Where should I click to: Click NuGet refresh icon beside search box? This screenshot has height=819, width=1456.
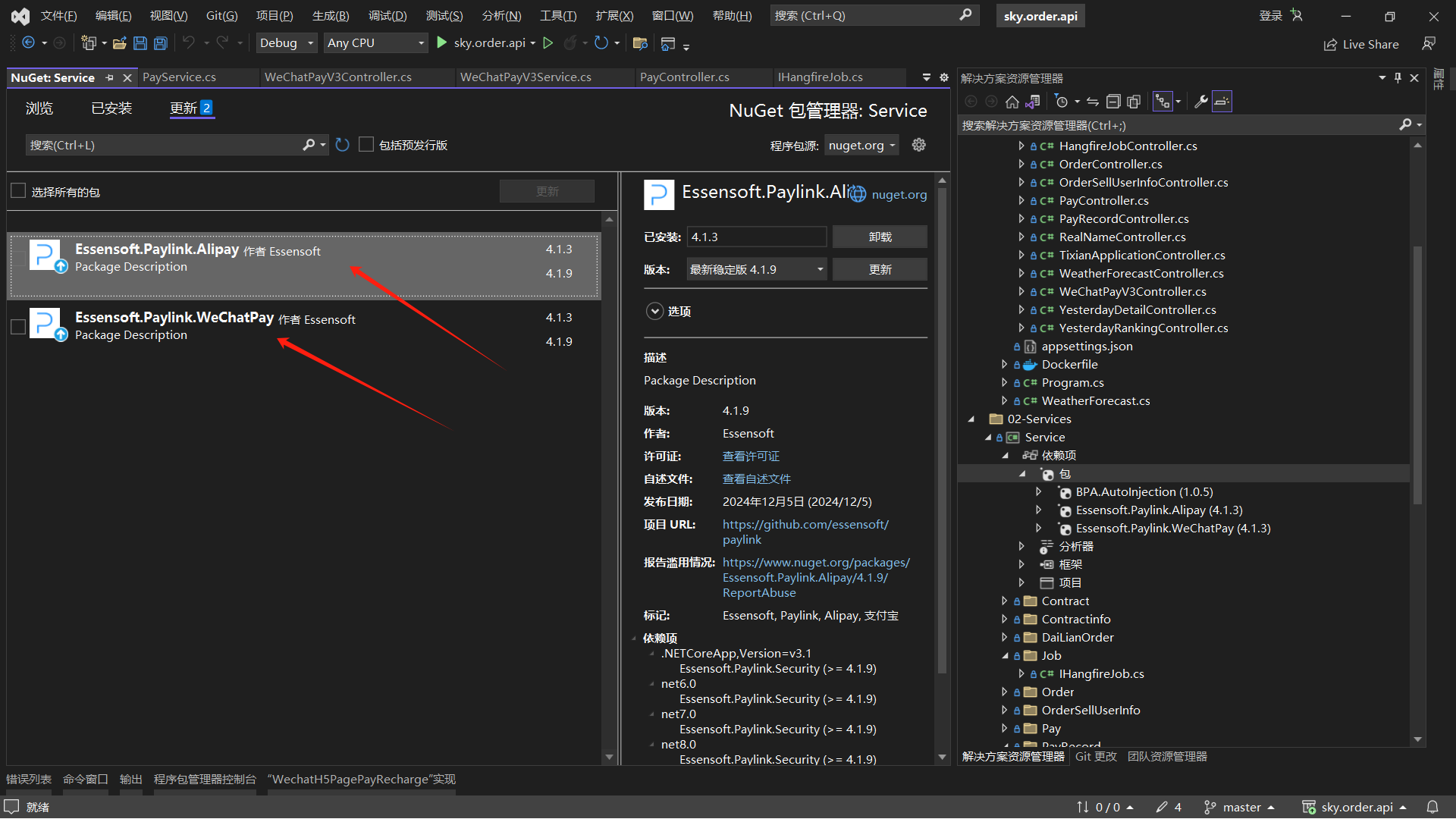tap(343, 145)
